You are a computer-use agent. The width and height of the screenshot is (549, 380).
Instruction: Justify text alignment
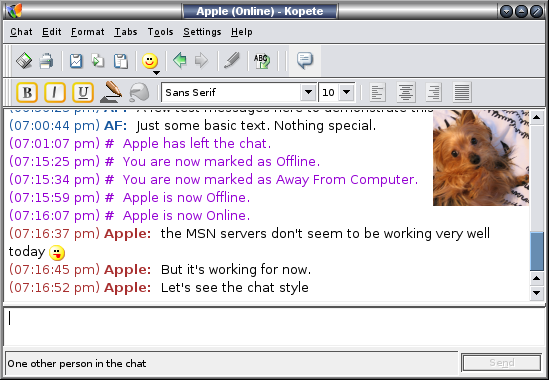pyautogui.click(x=462, y=92)
